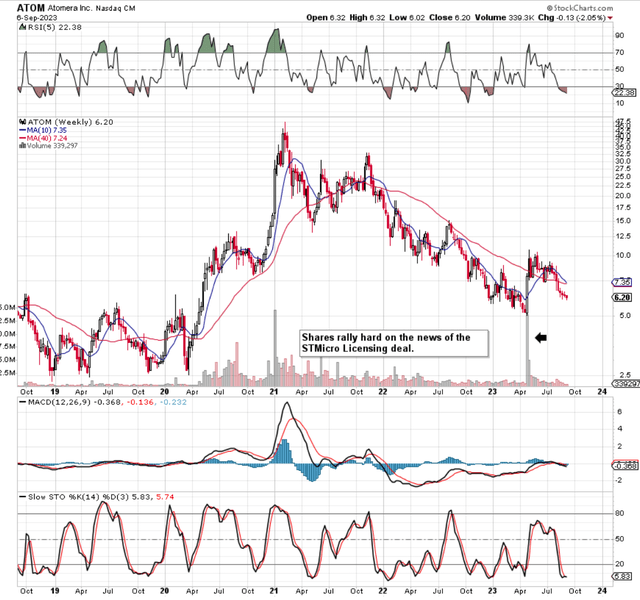The width and height of the screenshot is (640, 600).
Task: Click the 90 level on RSI axis
Action: coord(620,36)
